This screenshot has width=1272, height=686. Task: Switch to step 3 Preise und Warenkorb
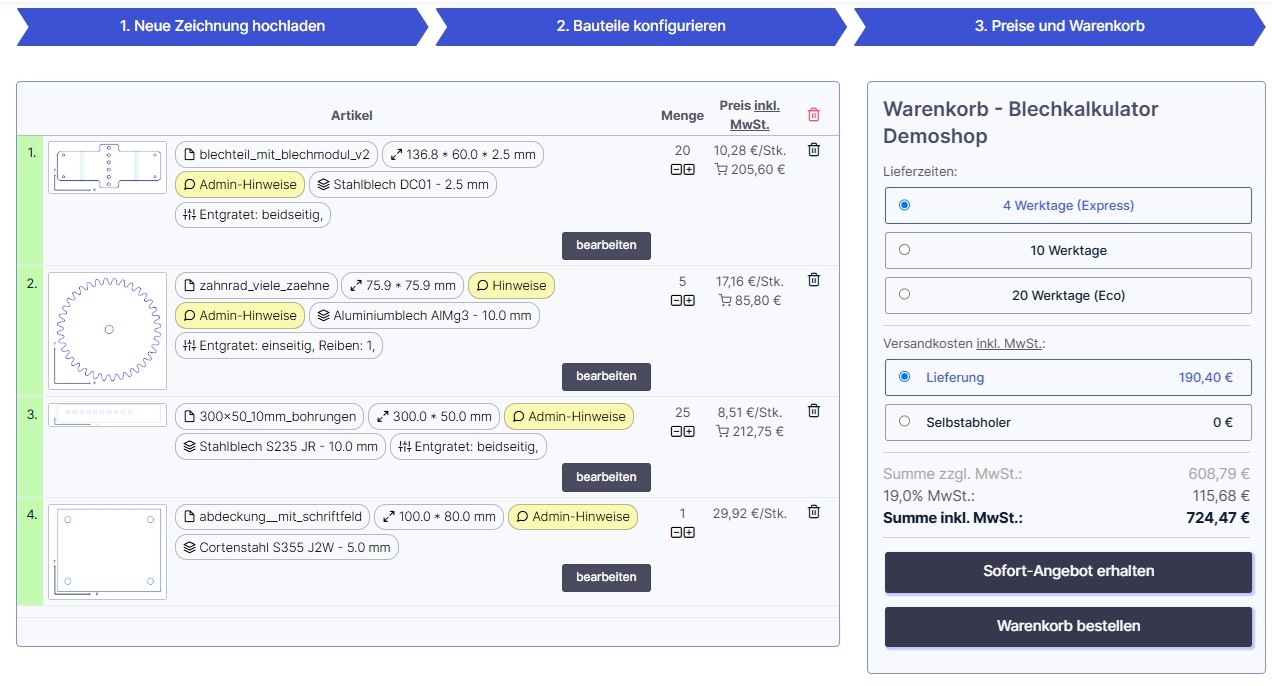pyautogui.click(x=1059, y=26)
